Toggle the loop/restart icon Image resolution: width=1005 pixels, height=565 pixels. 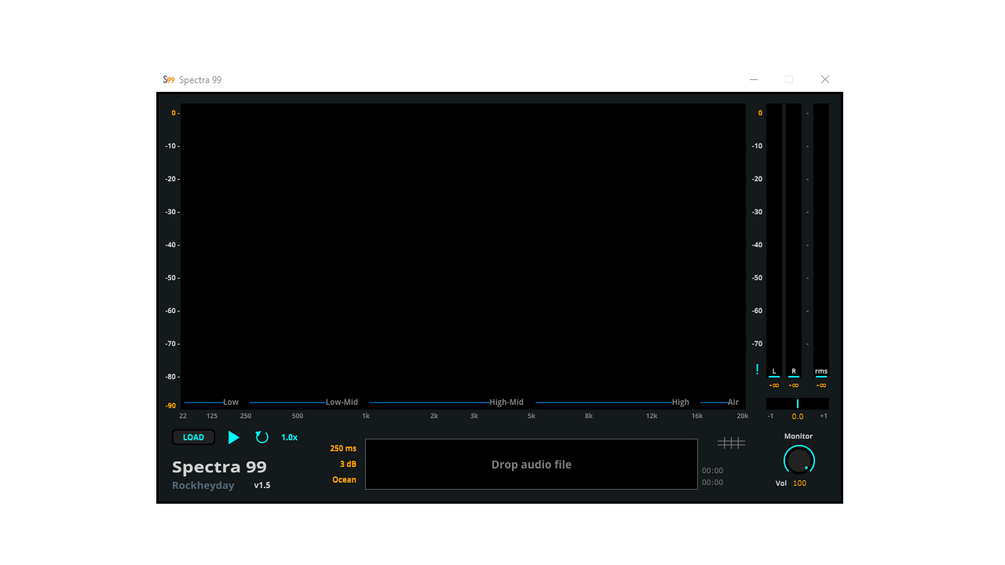pos(262,438)
